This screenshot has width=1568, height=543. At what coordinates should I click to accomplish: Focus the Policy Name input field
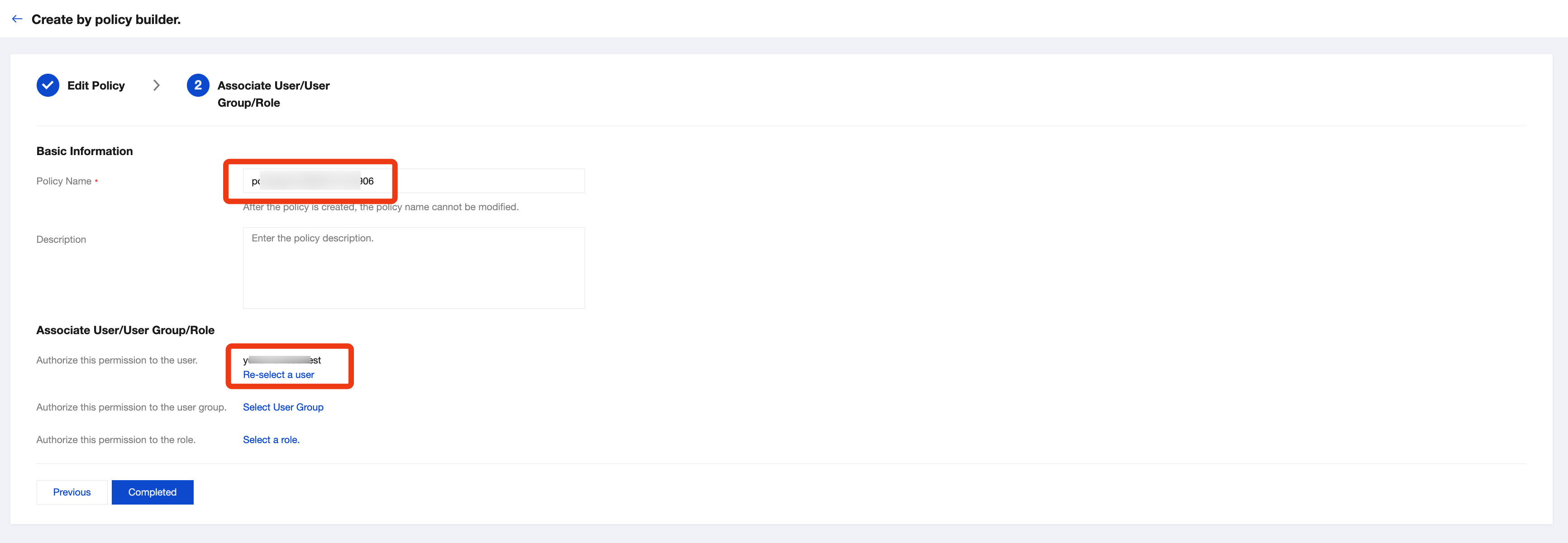click(x=475, y=181)
